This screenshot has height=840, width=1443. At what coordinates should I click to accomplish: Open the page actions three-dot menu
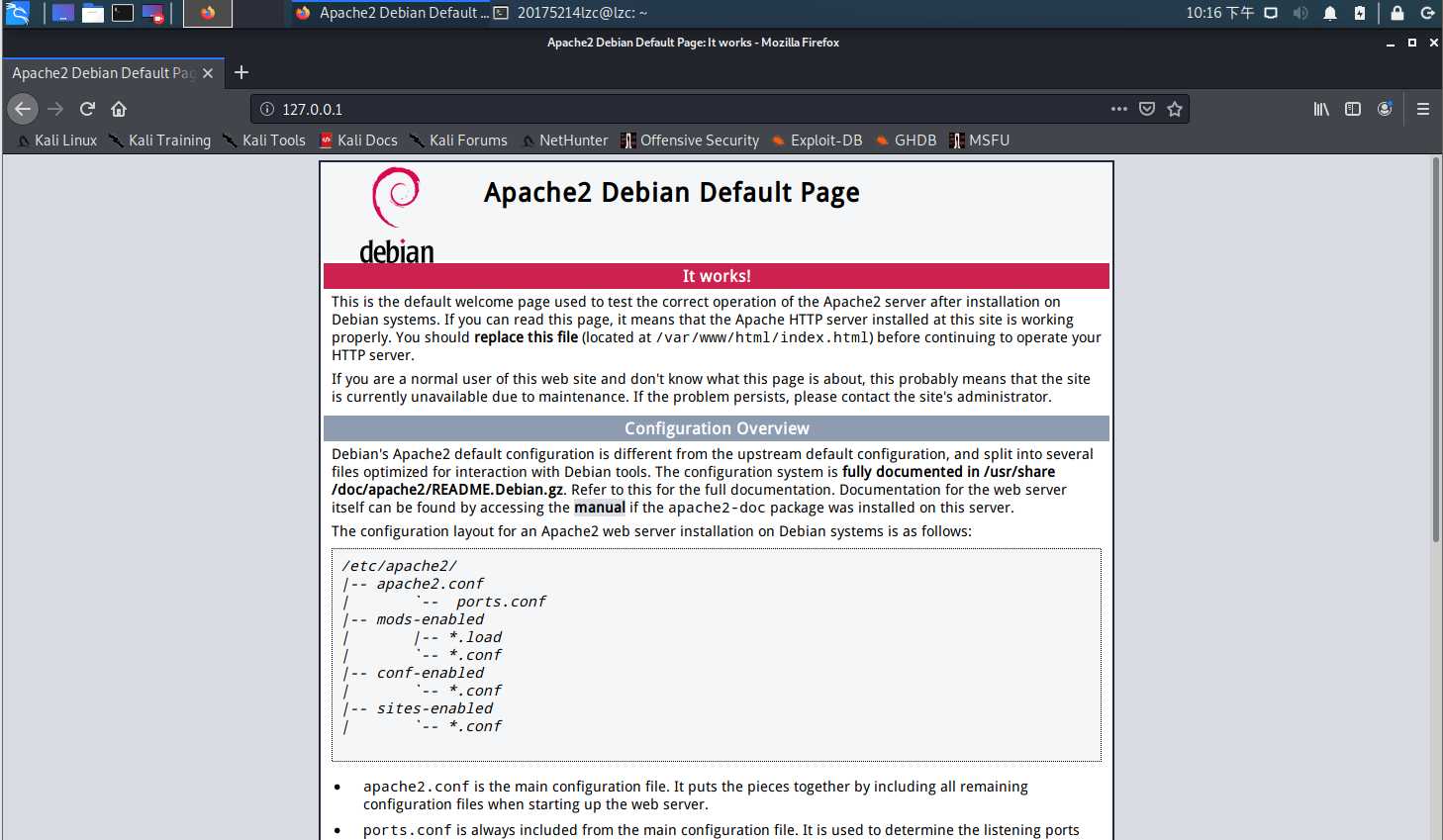click(x=1119, y=109)
